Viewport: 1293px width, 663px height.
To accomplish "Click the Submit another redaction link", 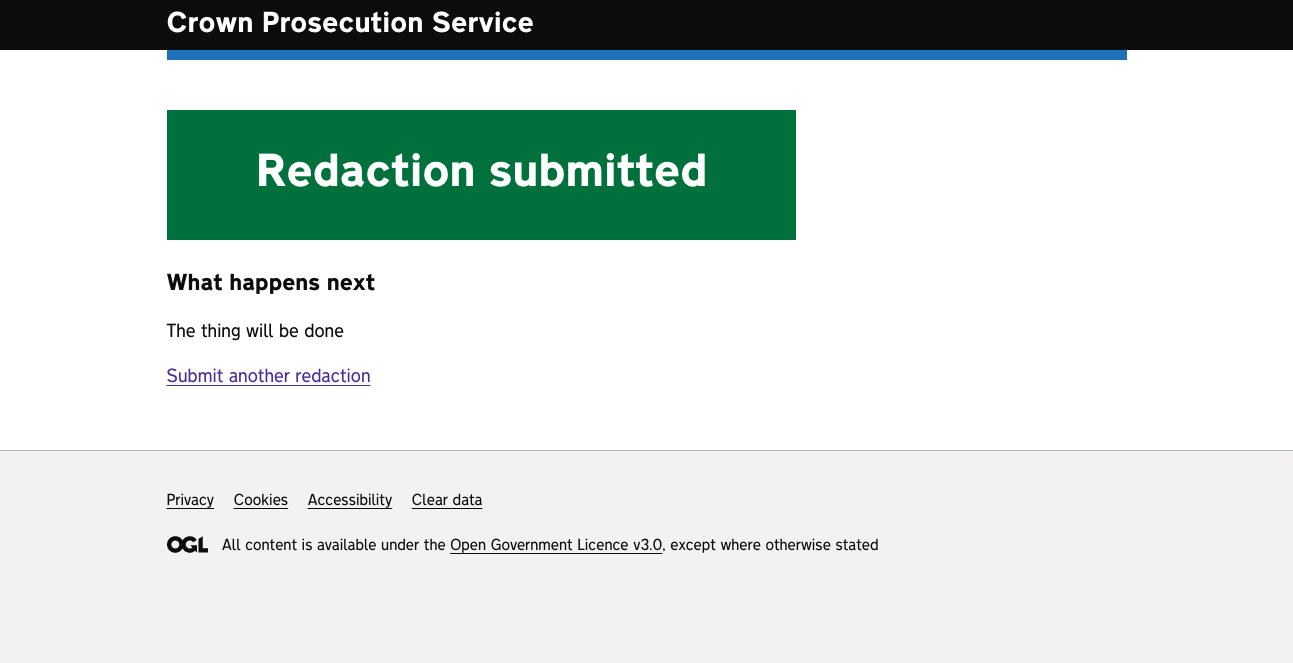I will (268, 376).
